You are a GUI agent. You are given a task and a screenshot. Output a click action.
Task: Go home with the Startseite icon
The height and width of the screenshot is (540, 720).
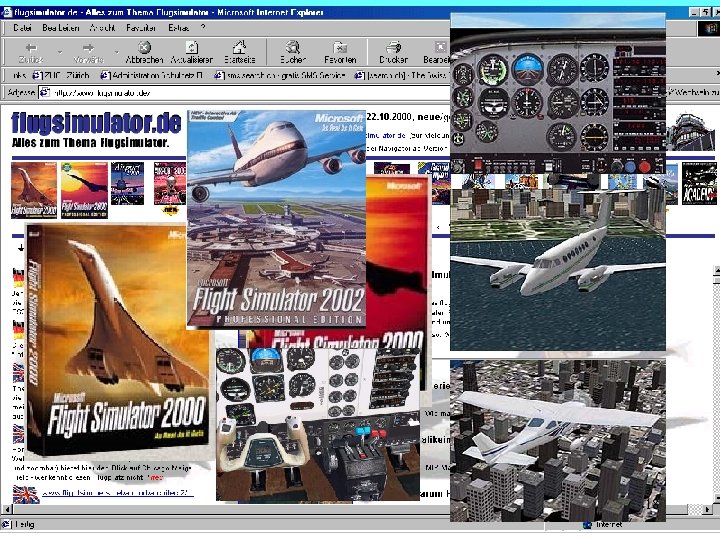(x=239, y=47)
